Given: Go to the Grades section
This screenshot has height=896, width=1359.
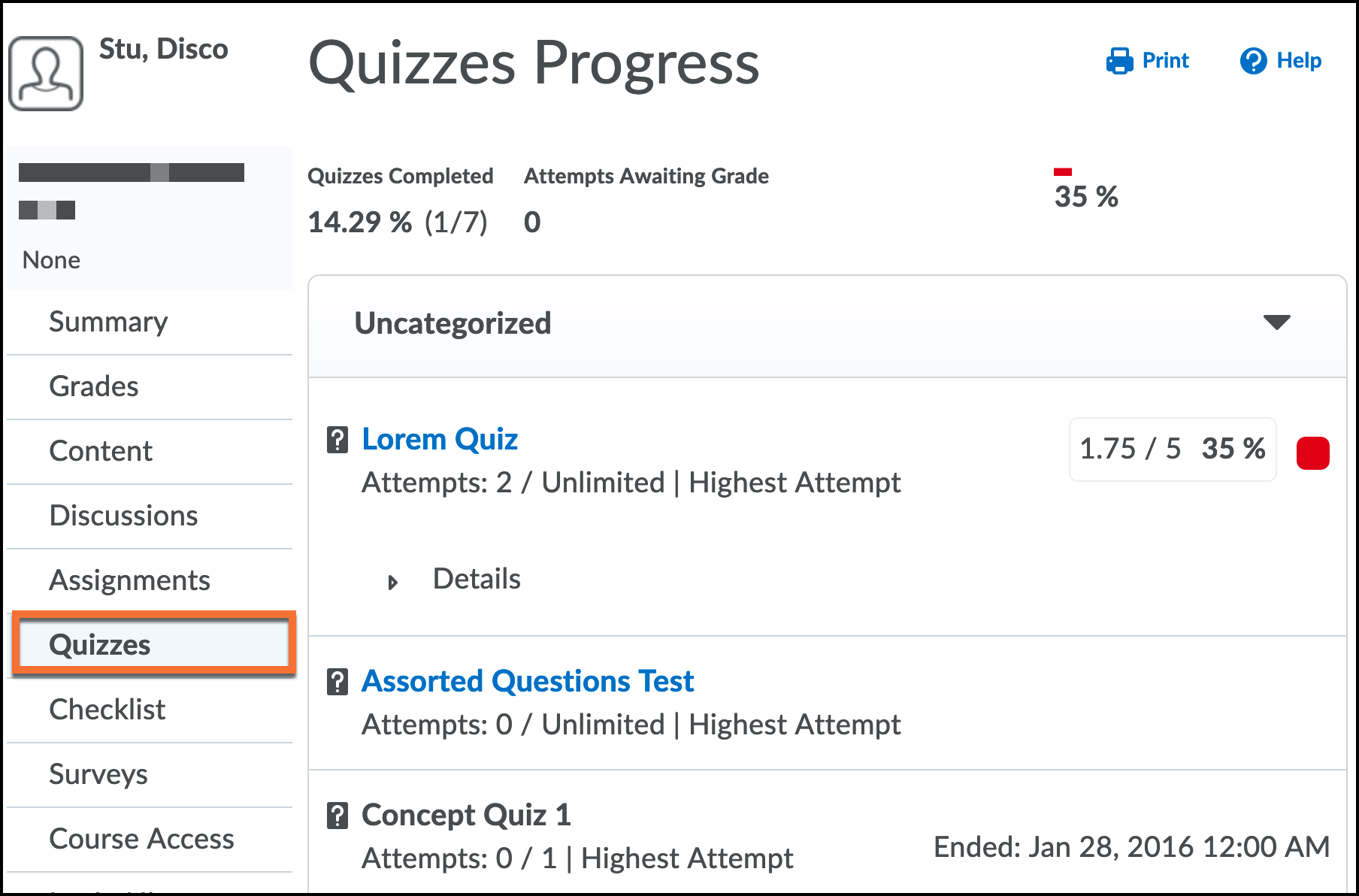Looking at the screenshot, I should [94, 386].
